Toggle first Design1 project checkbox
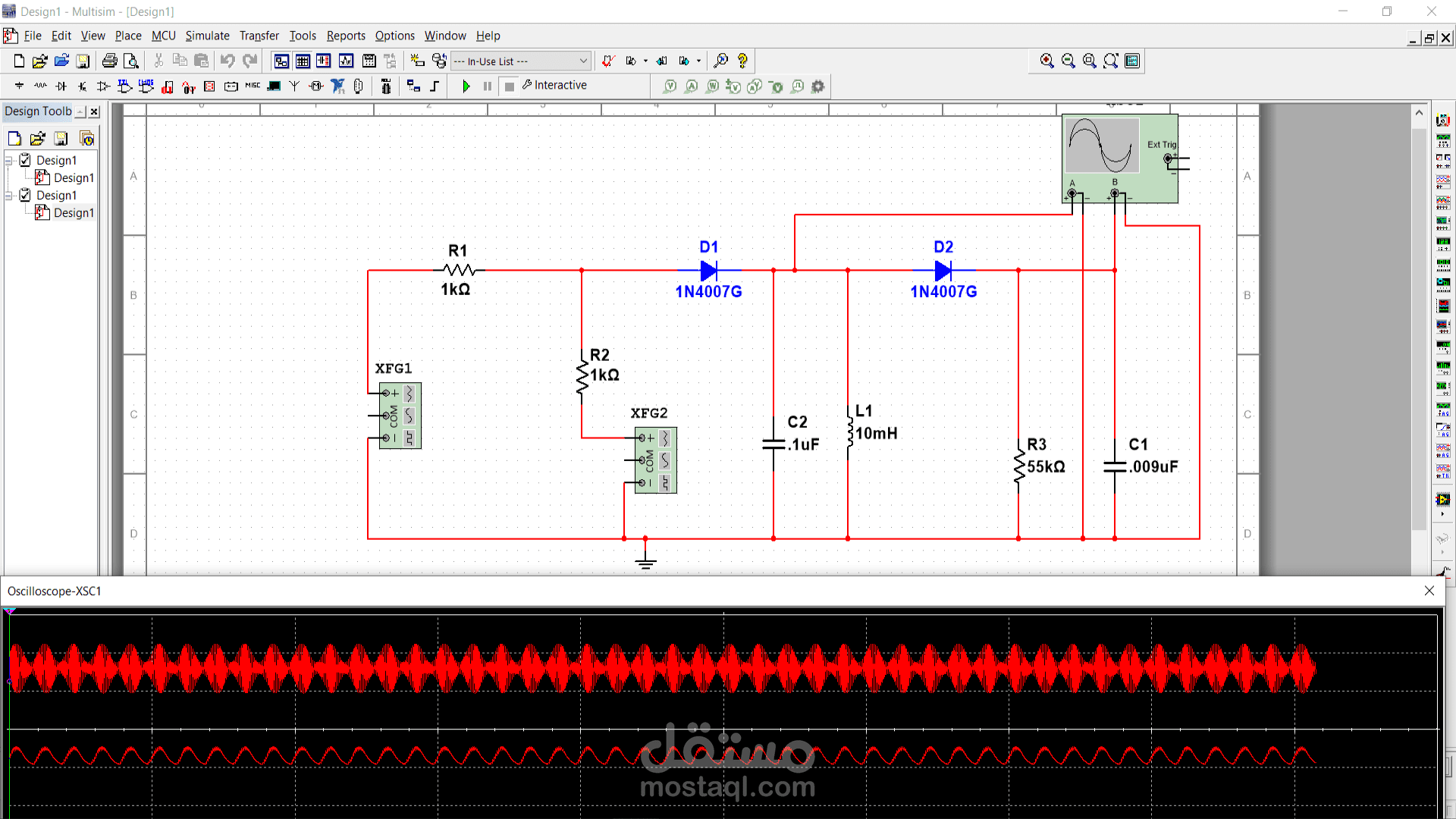This screenshot has height=819, width=1456. [x=25, y=160]
